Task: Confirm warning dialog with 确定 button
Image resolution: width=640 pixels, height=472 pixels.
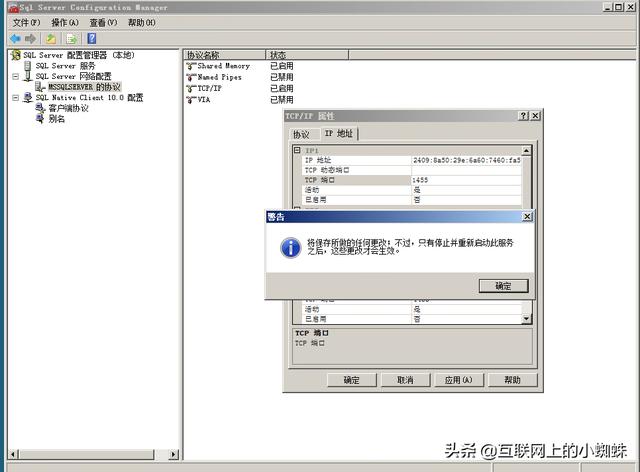Action: coord(503,286)
